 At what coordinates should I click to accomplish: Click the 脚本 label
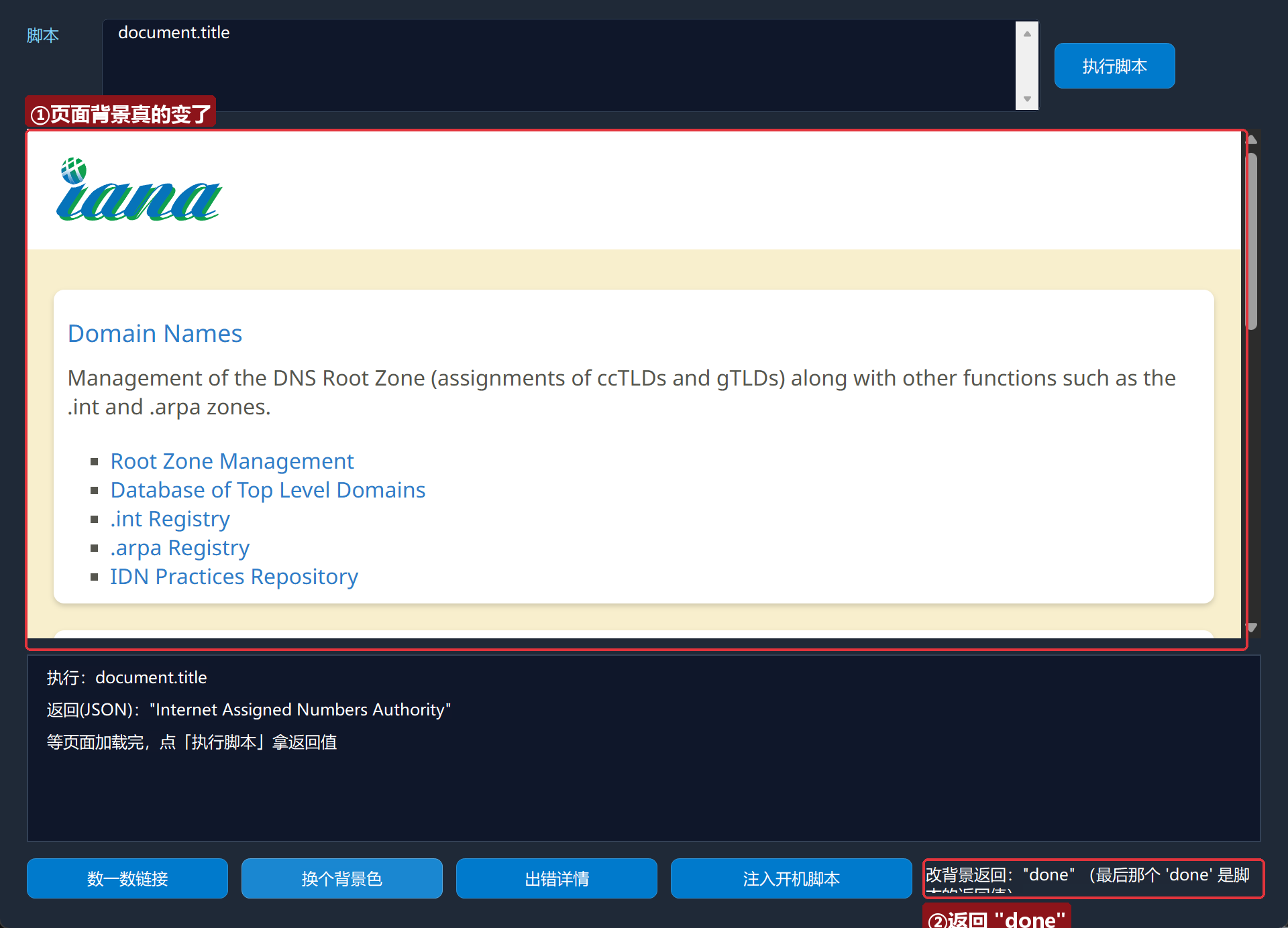click(x=43, y=35)
